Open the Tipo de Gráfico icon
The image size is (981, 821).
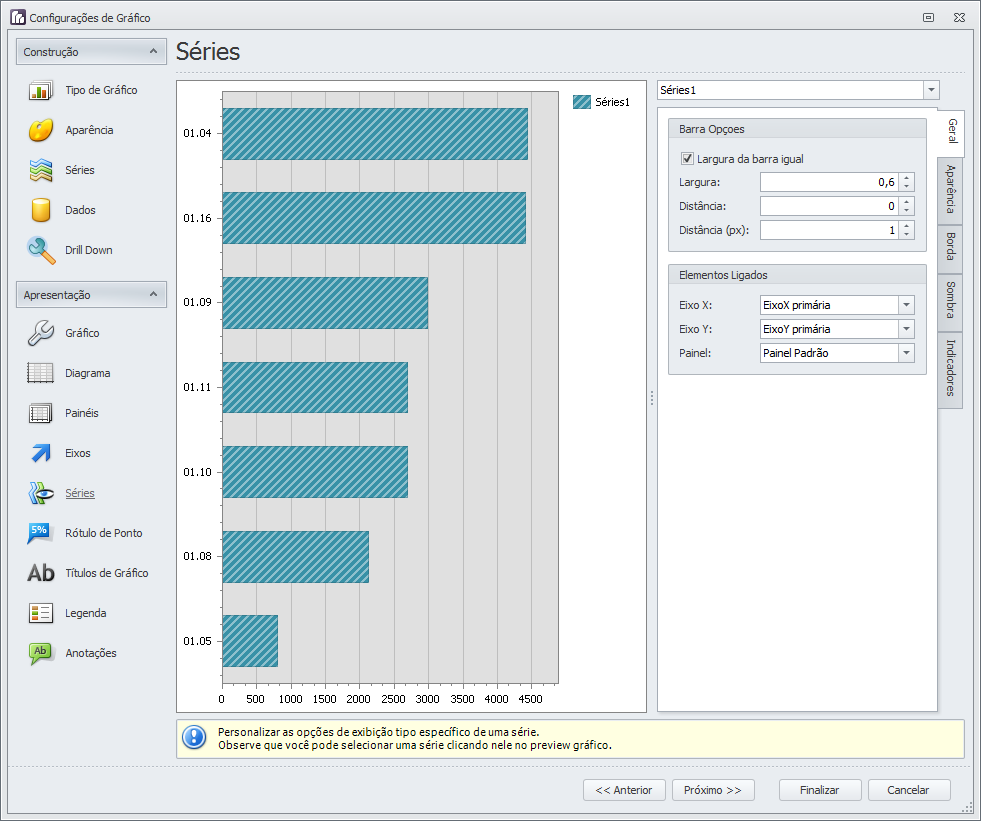(41, 90)
